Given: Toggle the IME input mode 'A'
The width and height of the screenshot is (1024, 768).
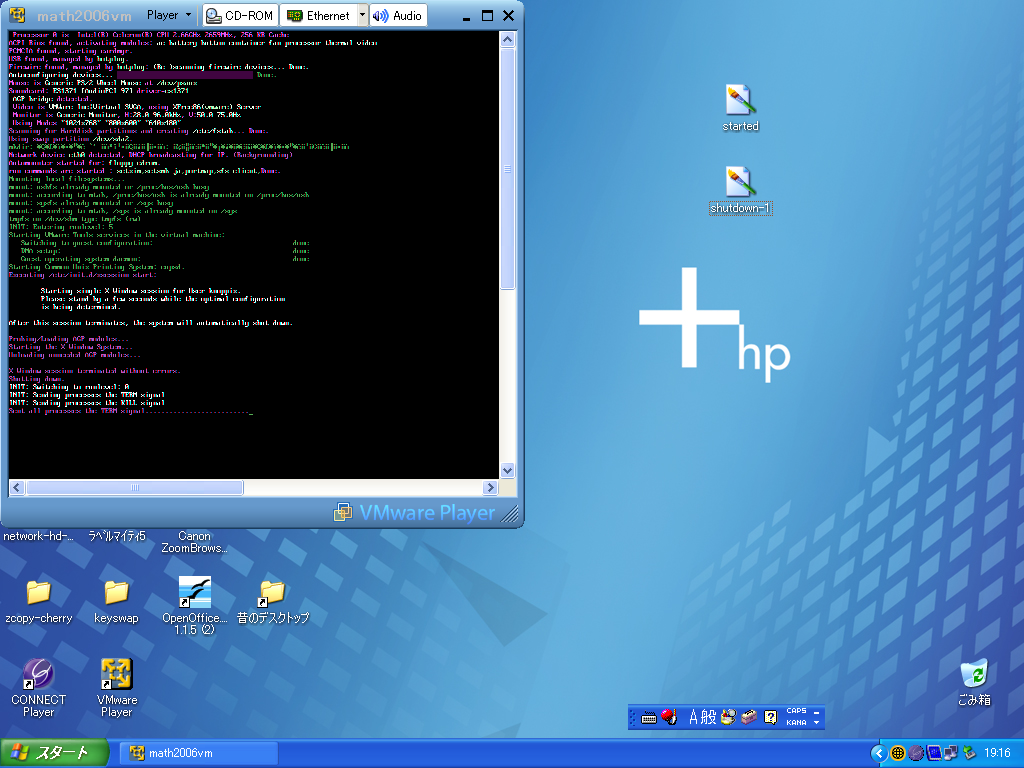Looking at the screenshot, I should (694, 717).
